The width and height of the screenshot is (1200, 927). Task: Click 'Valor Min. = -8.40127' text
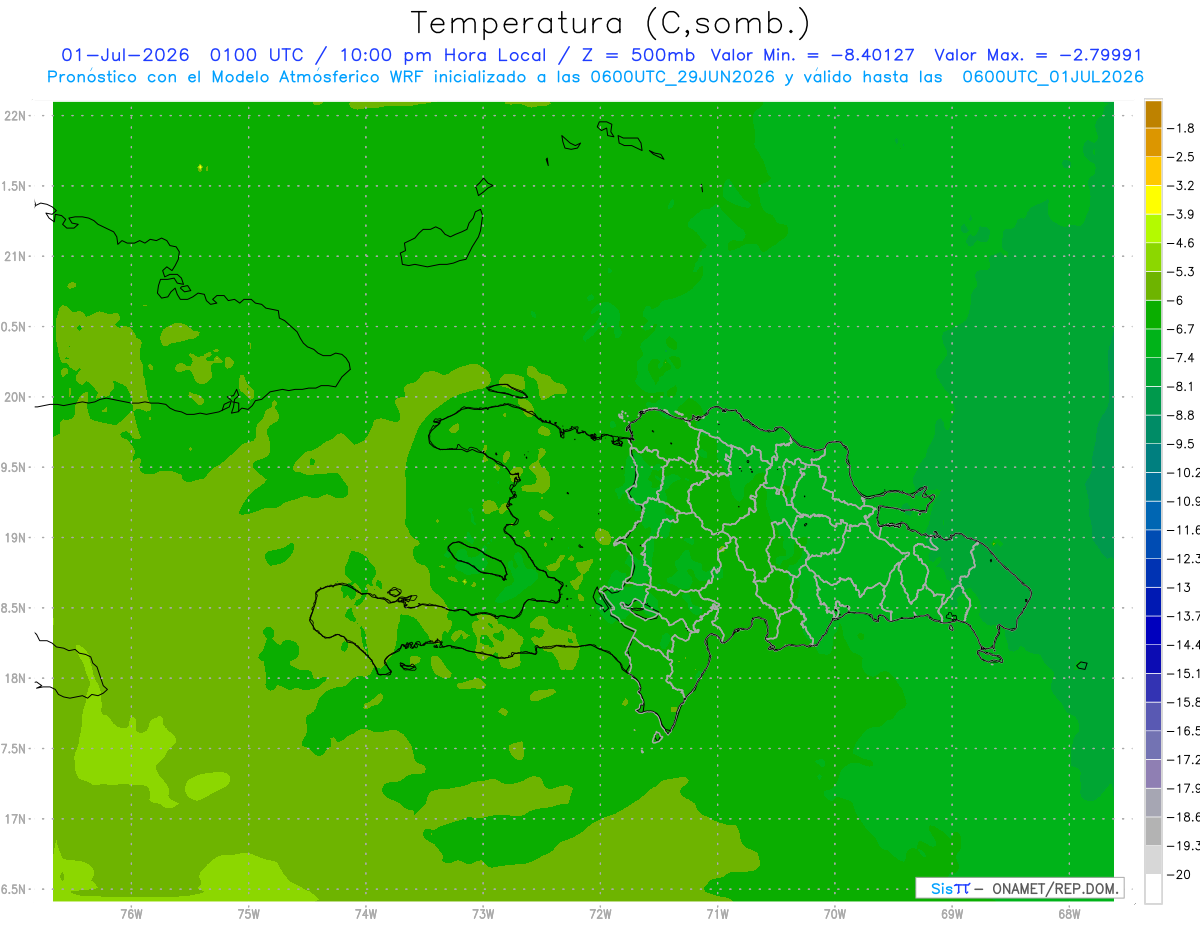click(812, 56)
